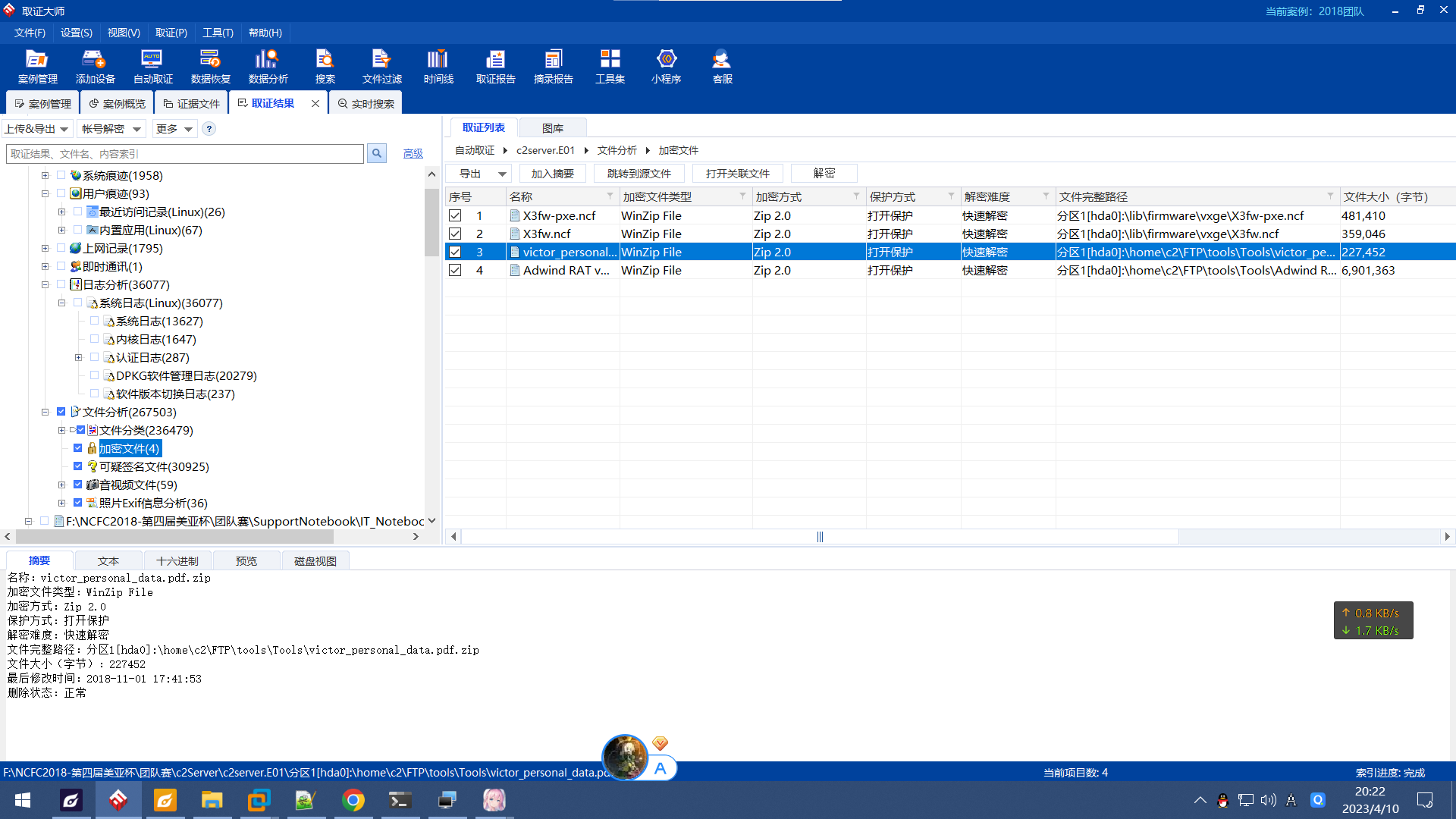Viewport: 1456px width, 819px height.
Task: Open 文件过滤 tool
Action: coord(381,66)
